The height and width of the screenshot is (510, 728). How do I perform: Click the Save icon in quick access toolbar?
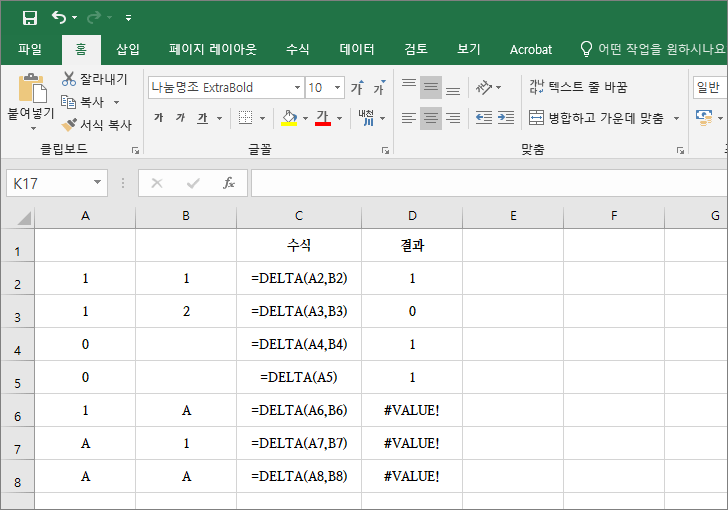[x=30, y=18]
